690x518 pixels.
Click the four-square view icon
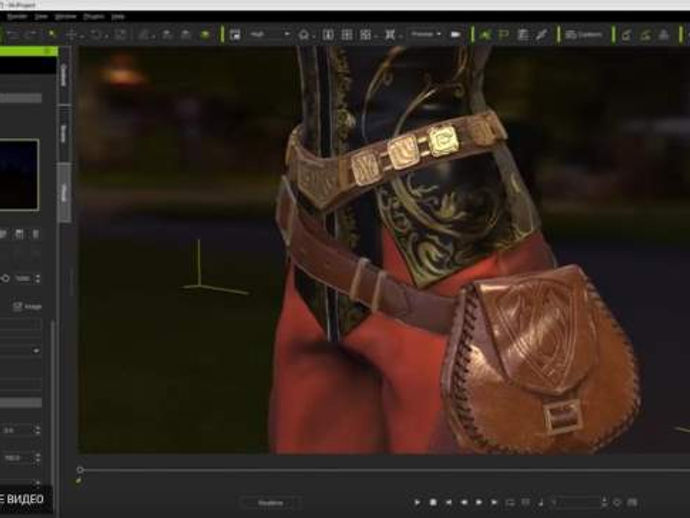[x=365, y=34]
